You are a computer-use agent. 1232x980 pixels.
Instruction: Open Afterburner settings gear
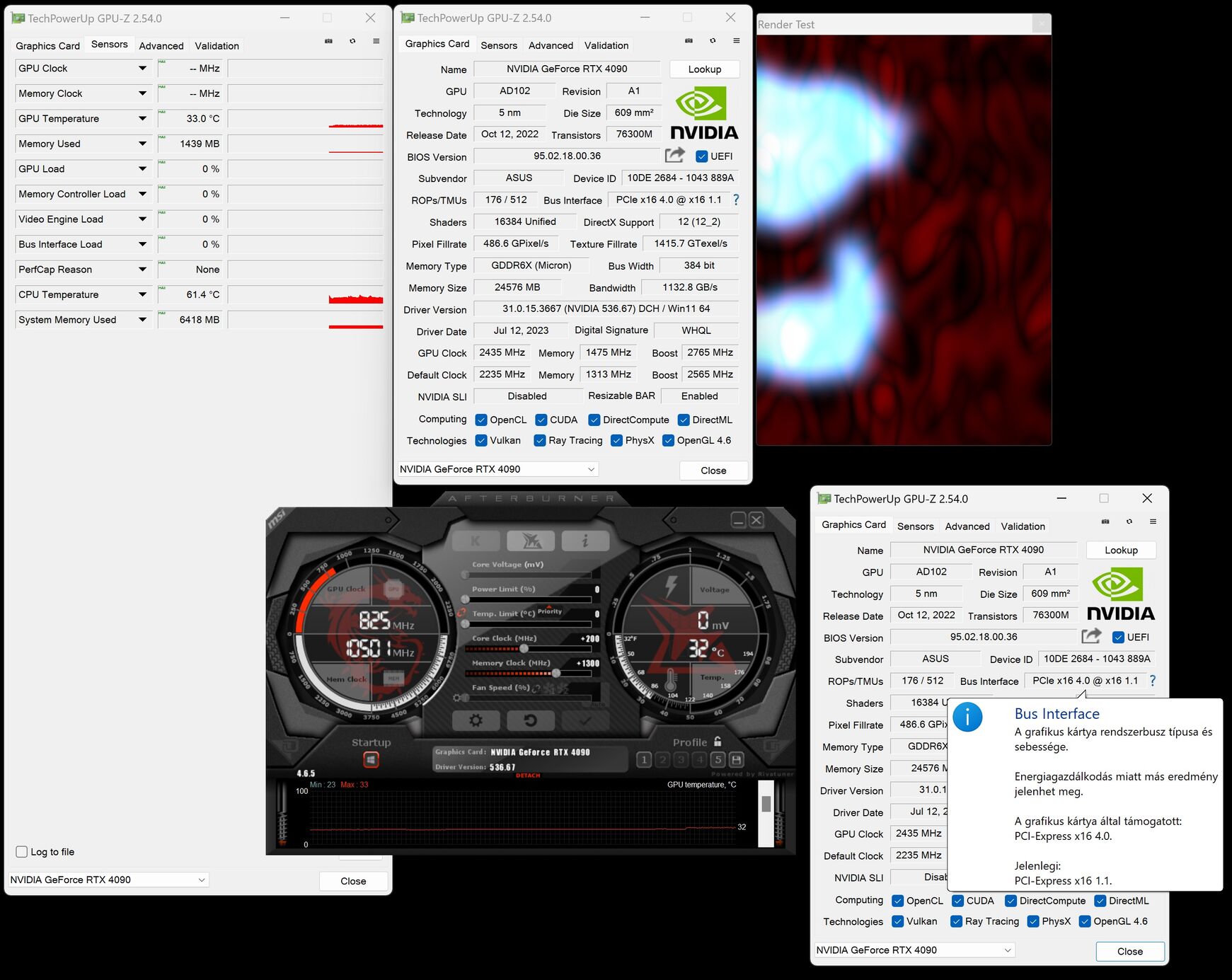pos(476,720)
